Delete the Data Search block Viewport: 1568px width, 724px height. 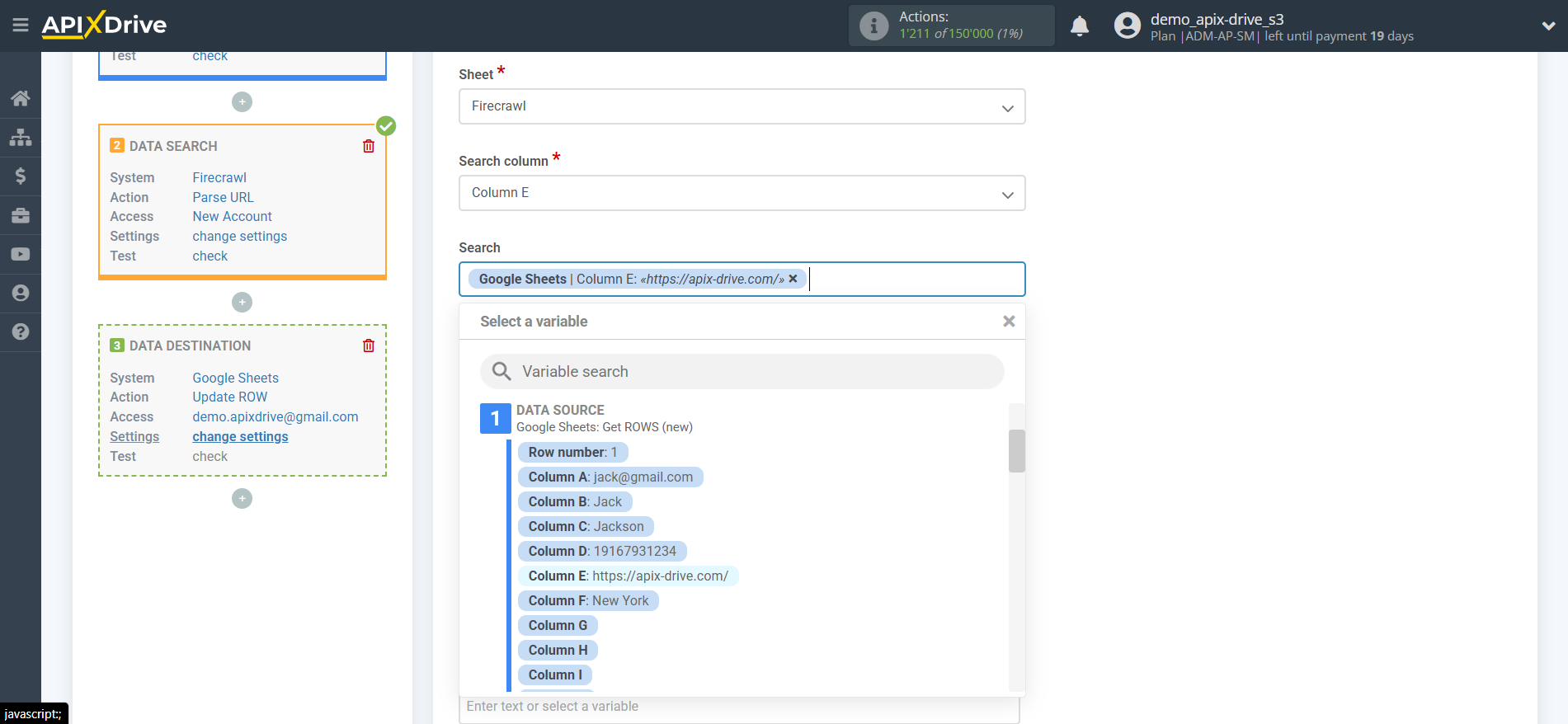pos(369,146)
